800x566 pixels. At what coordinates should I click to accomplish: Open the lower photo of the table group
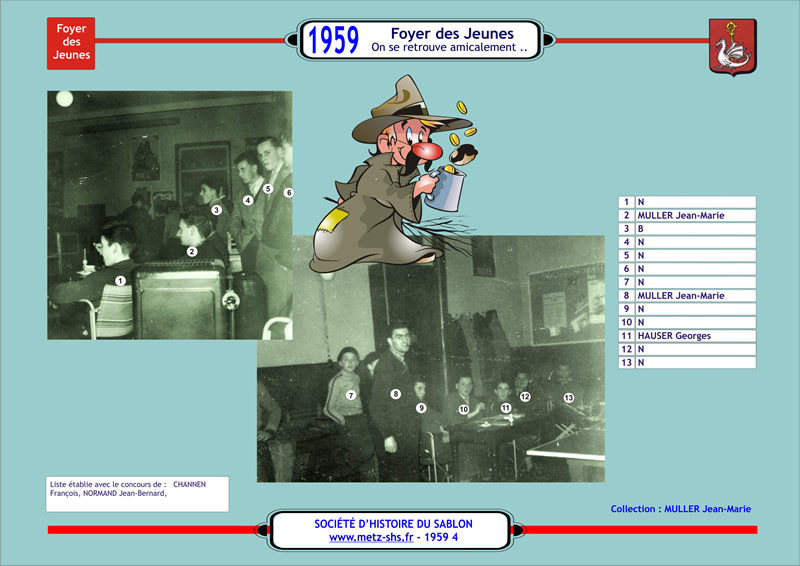tap(431, 359)
